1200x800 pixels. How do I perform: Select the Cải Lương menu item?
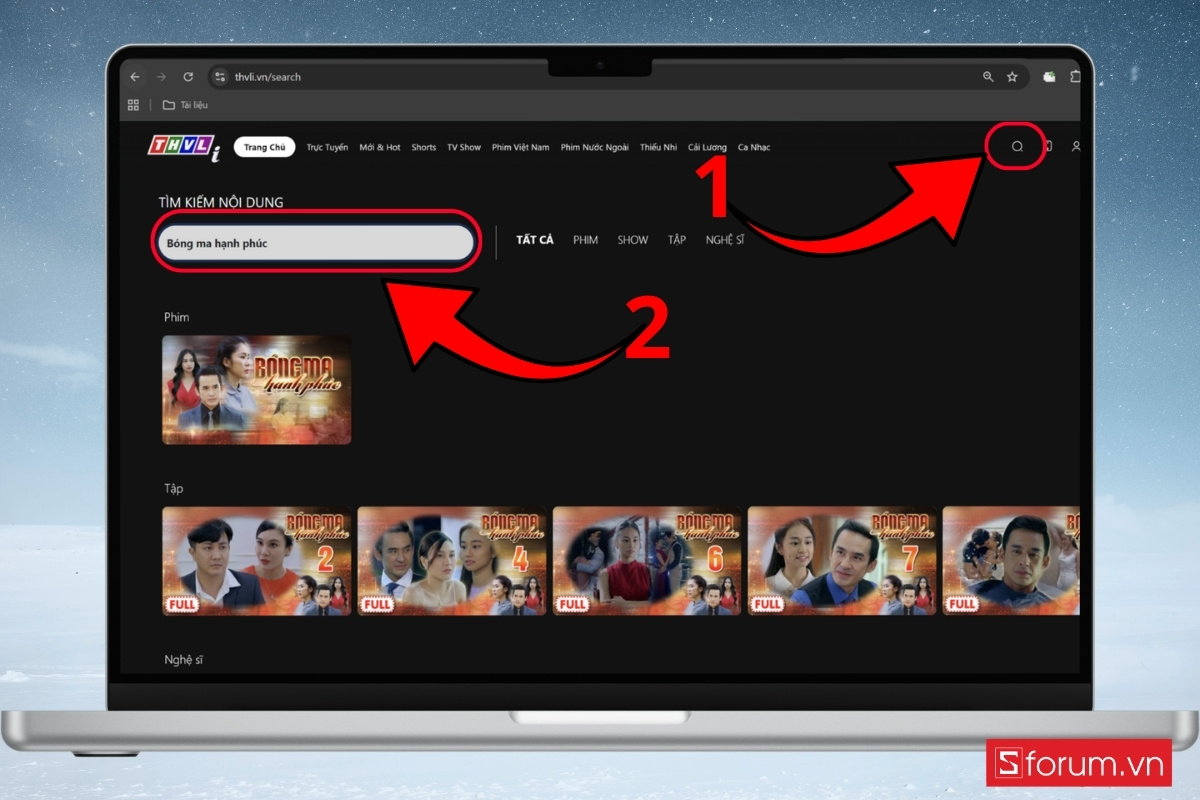point(708,147)
